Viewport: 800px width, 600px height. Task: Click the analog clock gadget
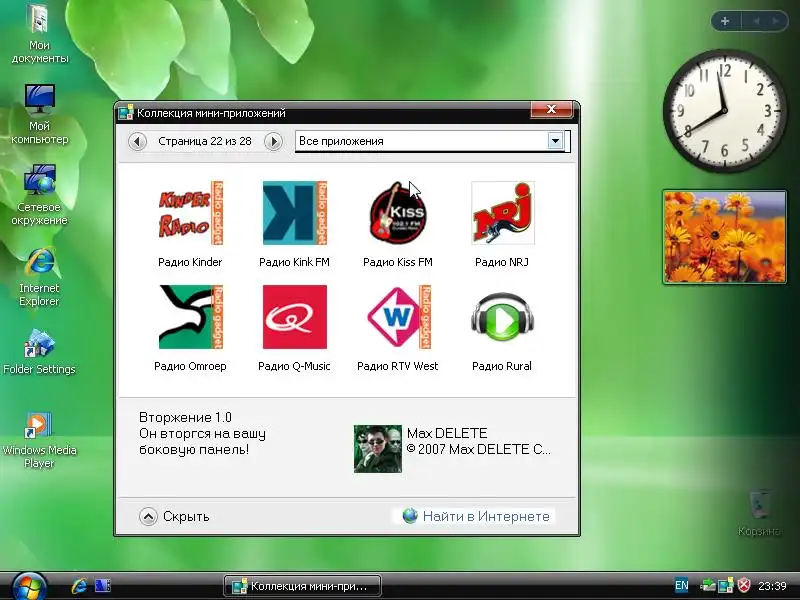(724, 111)
